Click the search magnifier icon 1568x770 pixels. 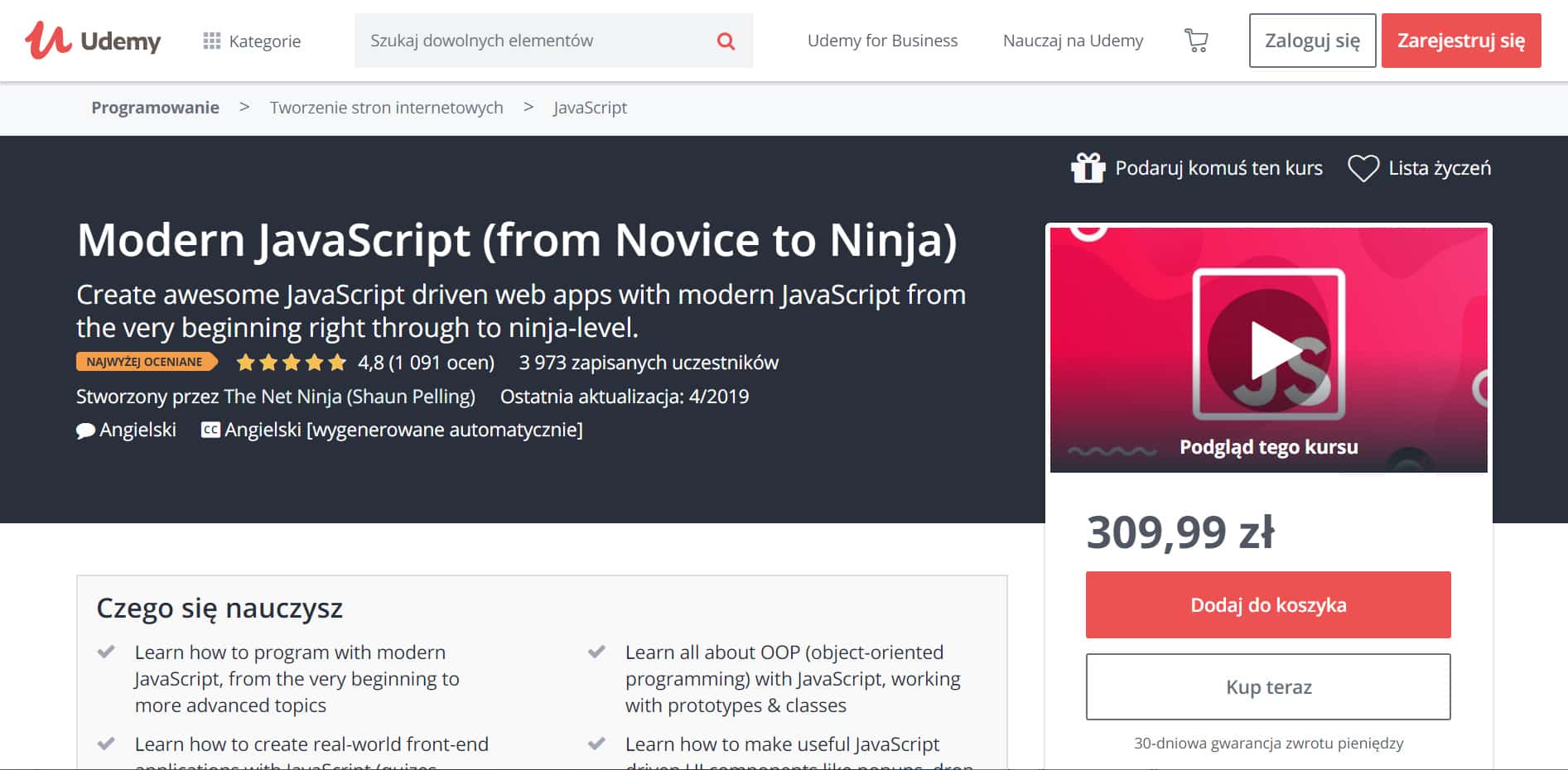(x=726, y=41)
